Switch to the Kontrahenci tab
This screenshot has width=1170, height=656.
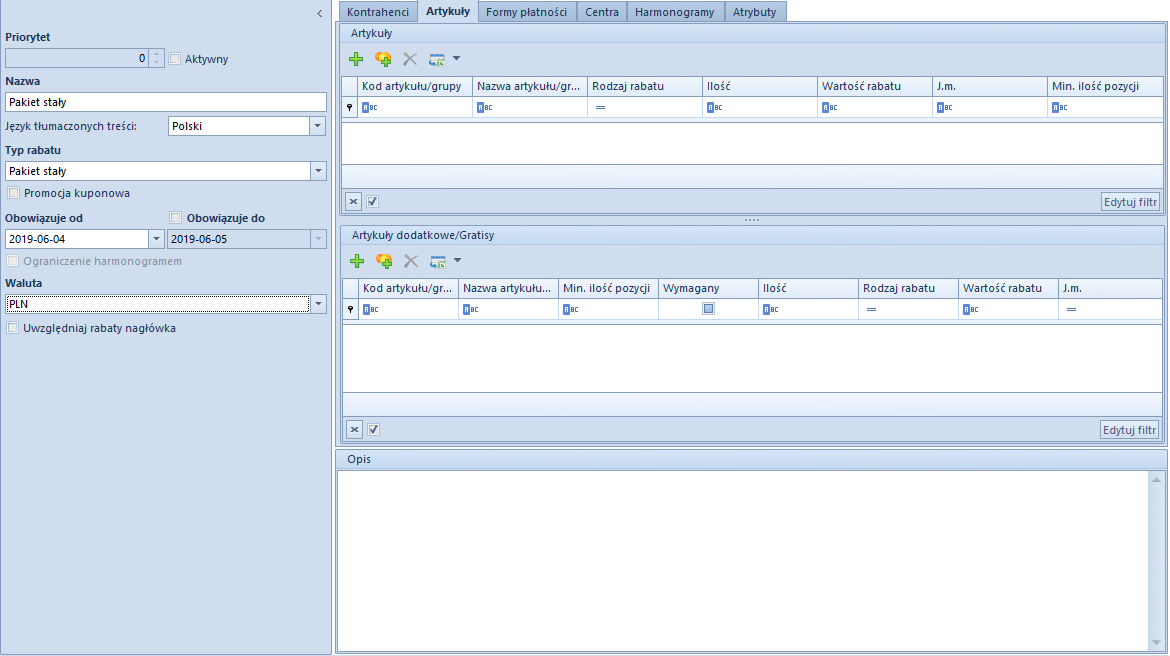pos(377,12)
